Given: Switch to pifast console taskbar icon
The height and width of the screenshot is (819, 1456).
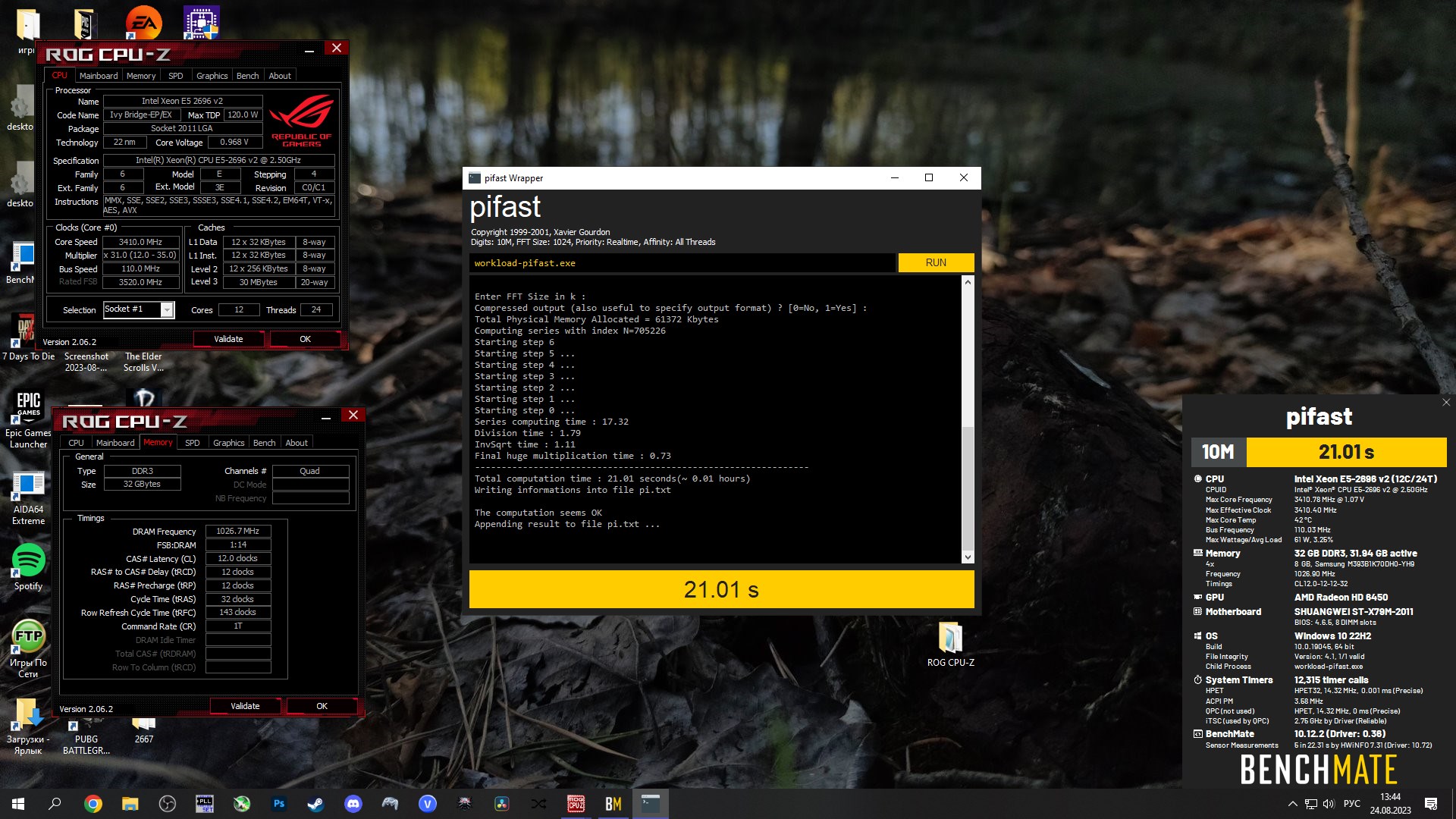Looking at the screenshot, I should click(650, 804).
